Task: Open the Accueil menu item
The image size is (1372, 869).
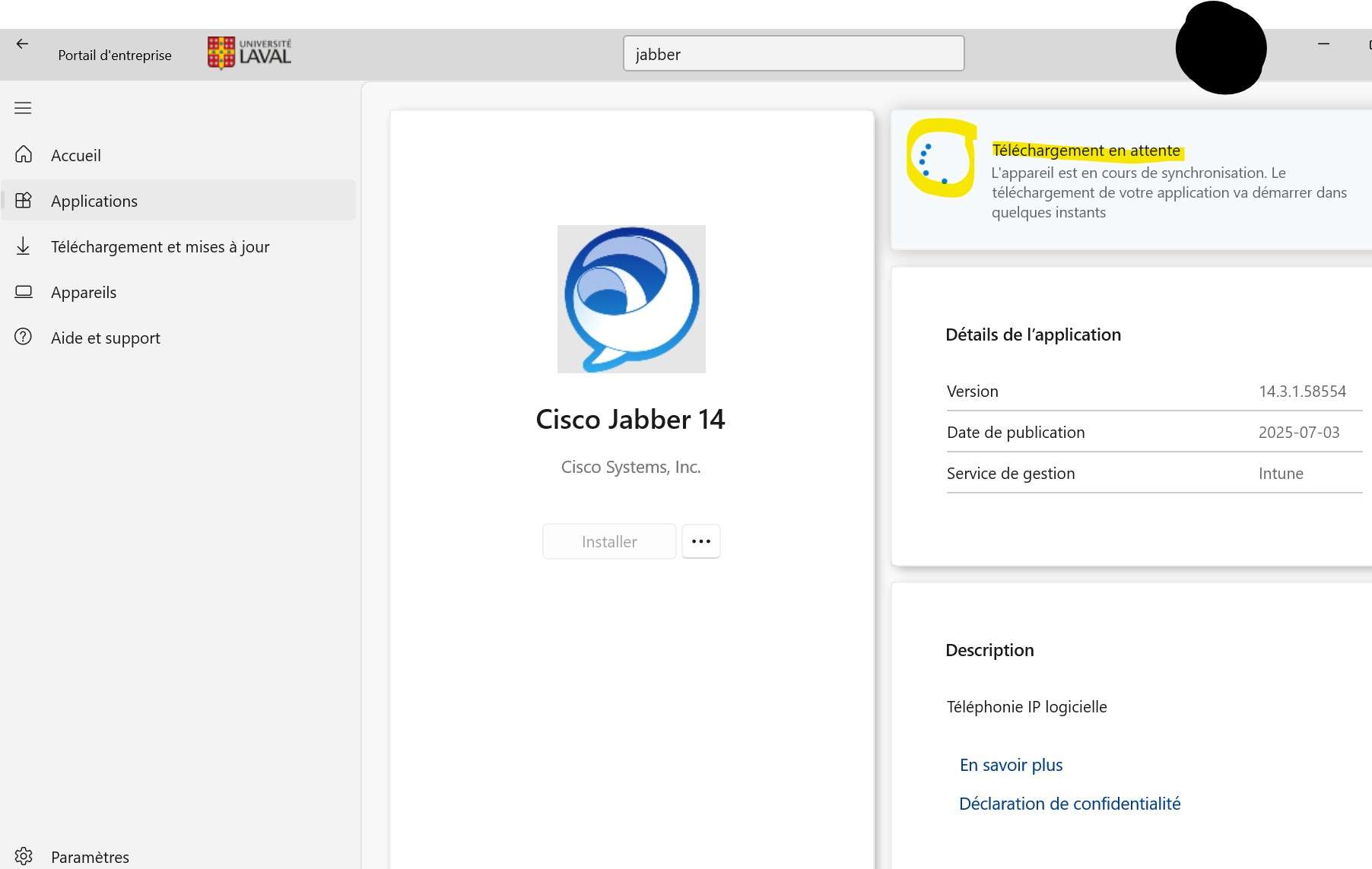Action: 76,155
